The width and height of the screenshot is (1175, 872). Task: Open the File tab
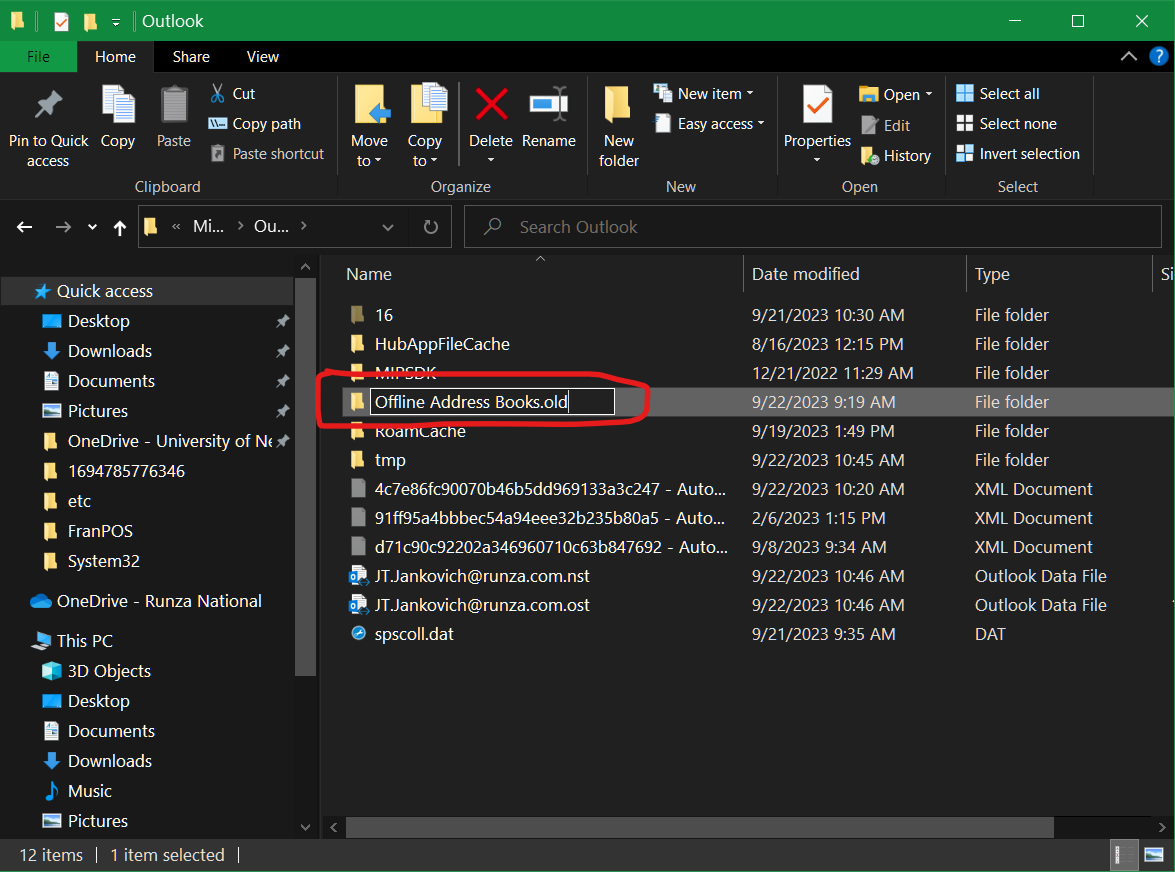(x=38, y=57)
